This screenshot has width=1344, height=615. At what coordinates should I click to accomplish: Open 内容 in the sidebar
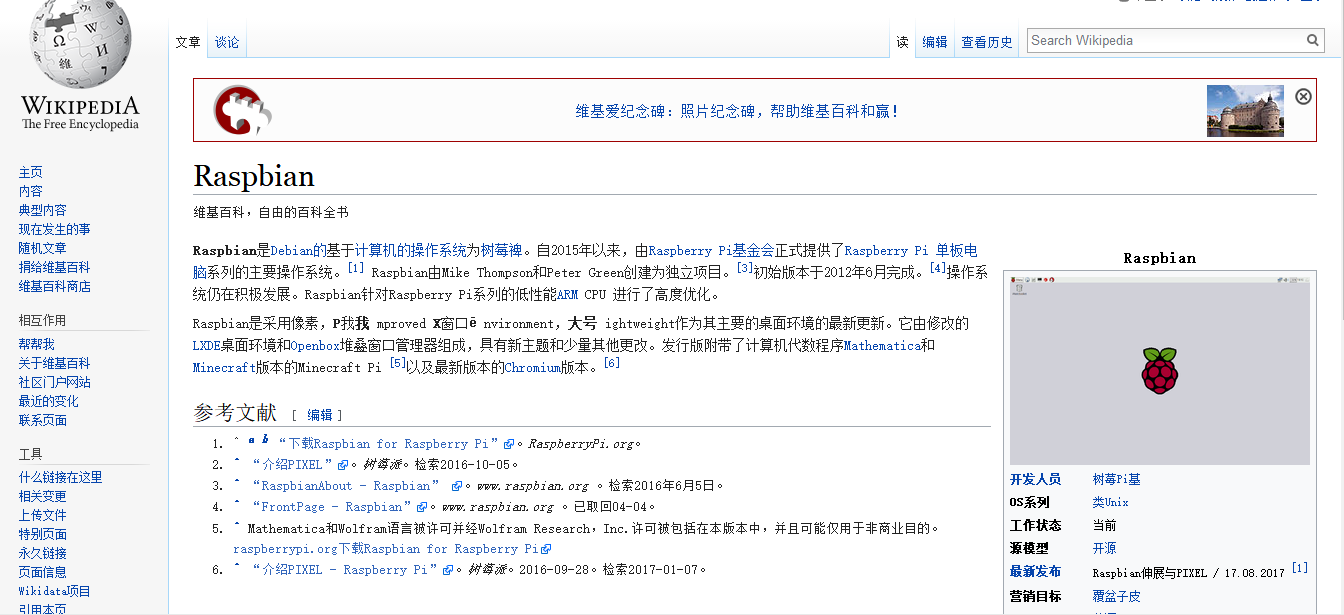click(31, 191)
